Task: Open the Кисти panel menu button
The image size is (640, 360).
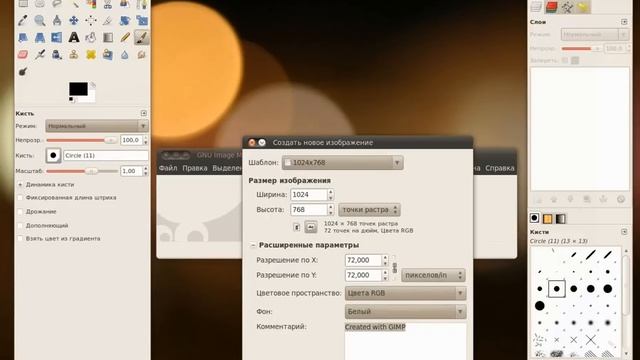Action: 624,231
